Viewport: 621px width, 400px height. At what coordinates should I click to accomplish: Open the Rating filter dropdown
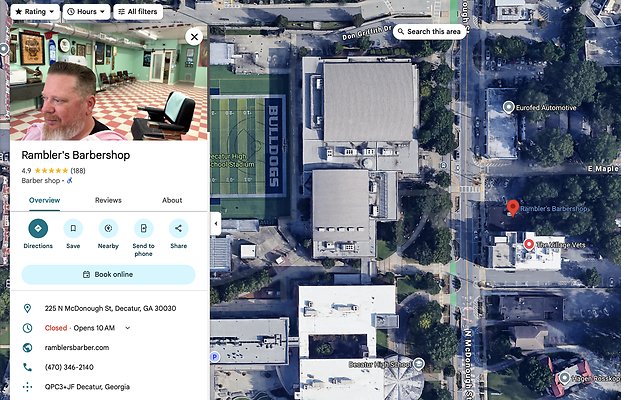[x=34, y=12]
